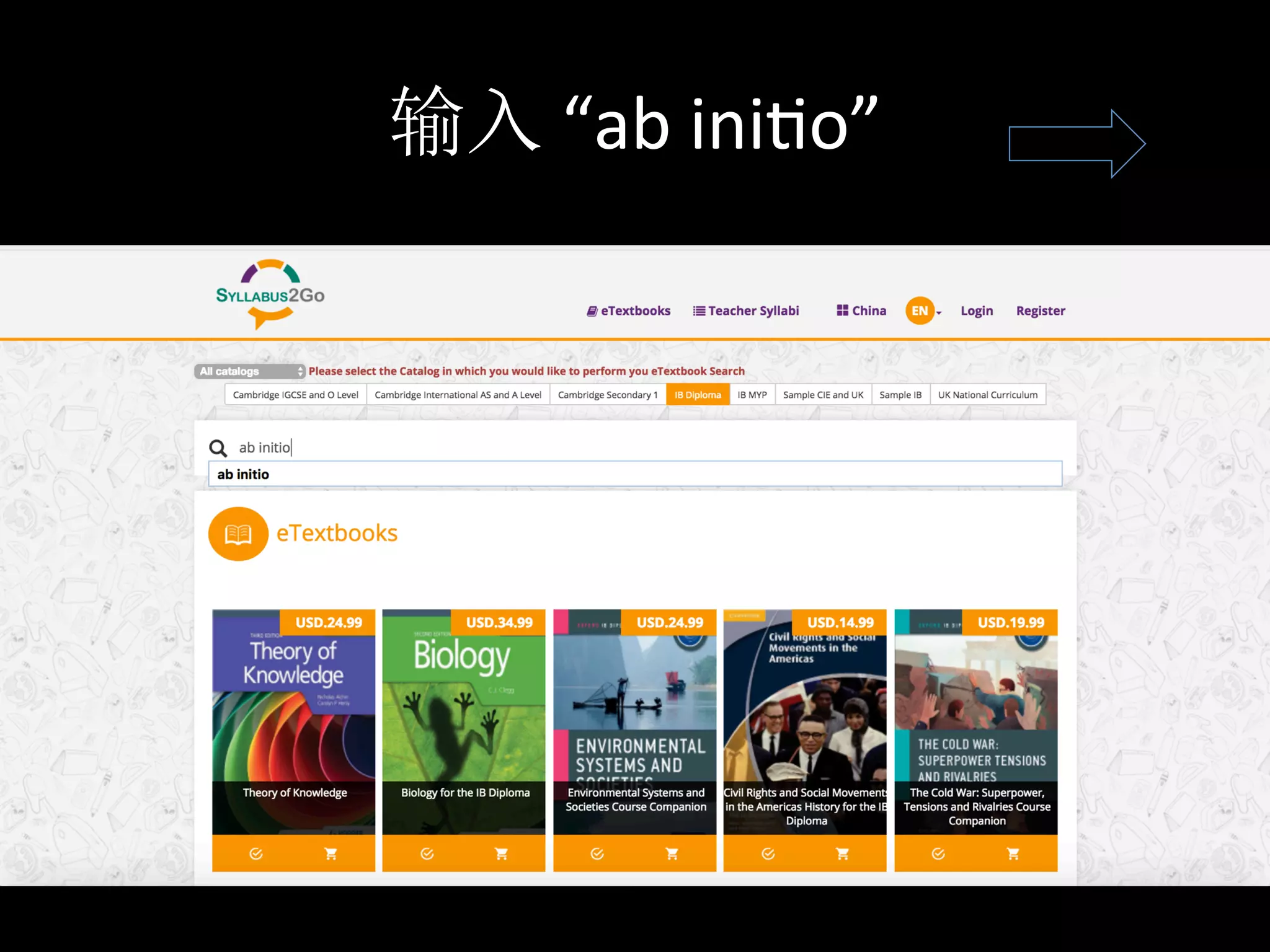This screenshot has width=1270, height=952.
Task: Select the IB Diploma tab
Action: pyautogui.click(x=698, y=395)
